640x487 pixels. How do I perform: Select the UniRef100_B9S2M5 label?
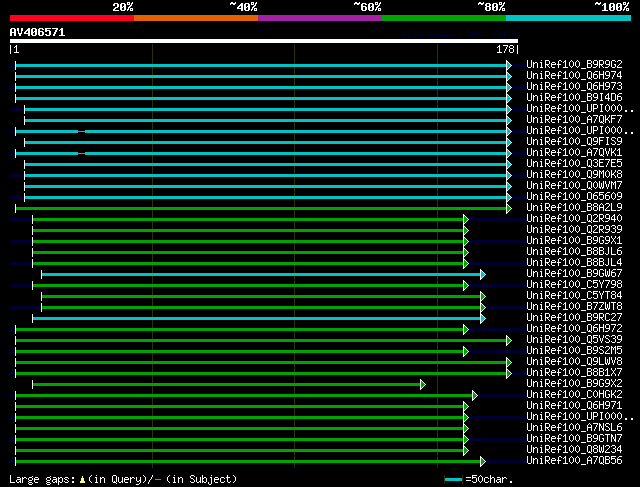point(574,351)
